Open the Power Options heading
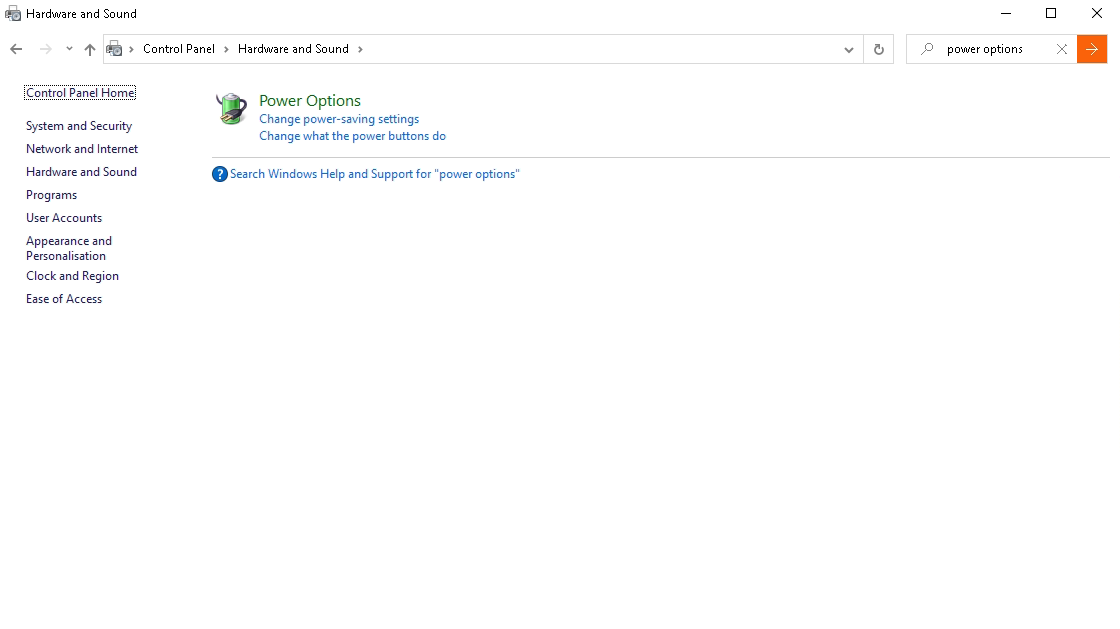Screen dimensions: 1120x629 point(310,101)
